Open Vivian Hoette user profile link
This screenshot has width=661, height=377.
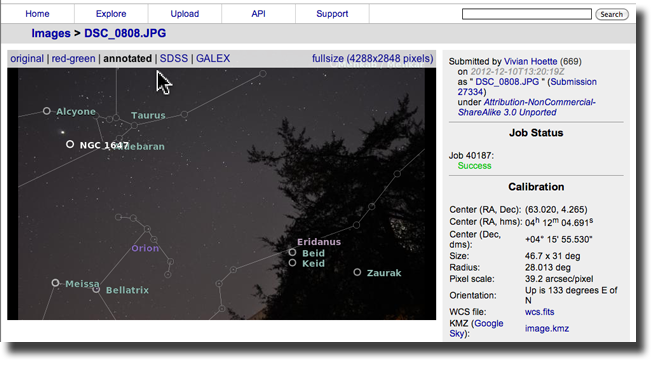[530, 62]
